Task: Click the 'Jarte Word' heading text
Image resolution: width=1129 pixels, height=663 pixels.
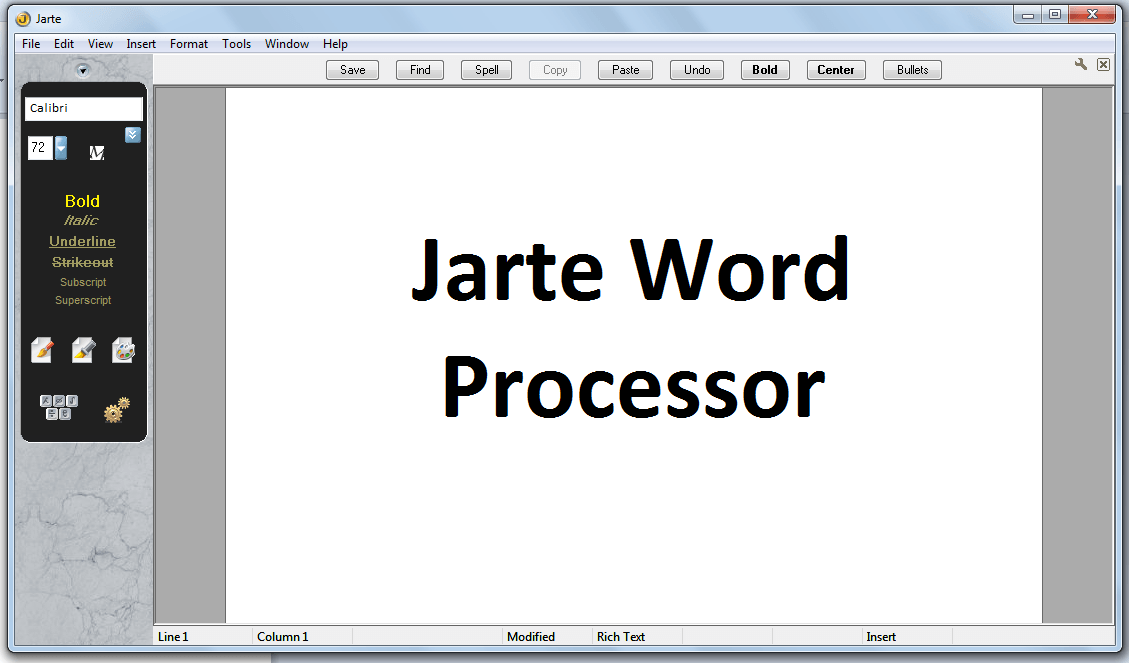Action: point(631,270)
